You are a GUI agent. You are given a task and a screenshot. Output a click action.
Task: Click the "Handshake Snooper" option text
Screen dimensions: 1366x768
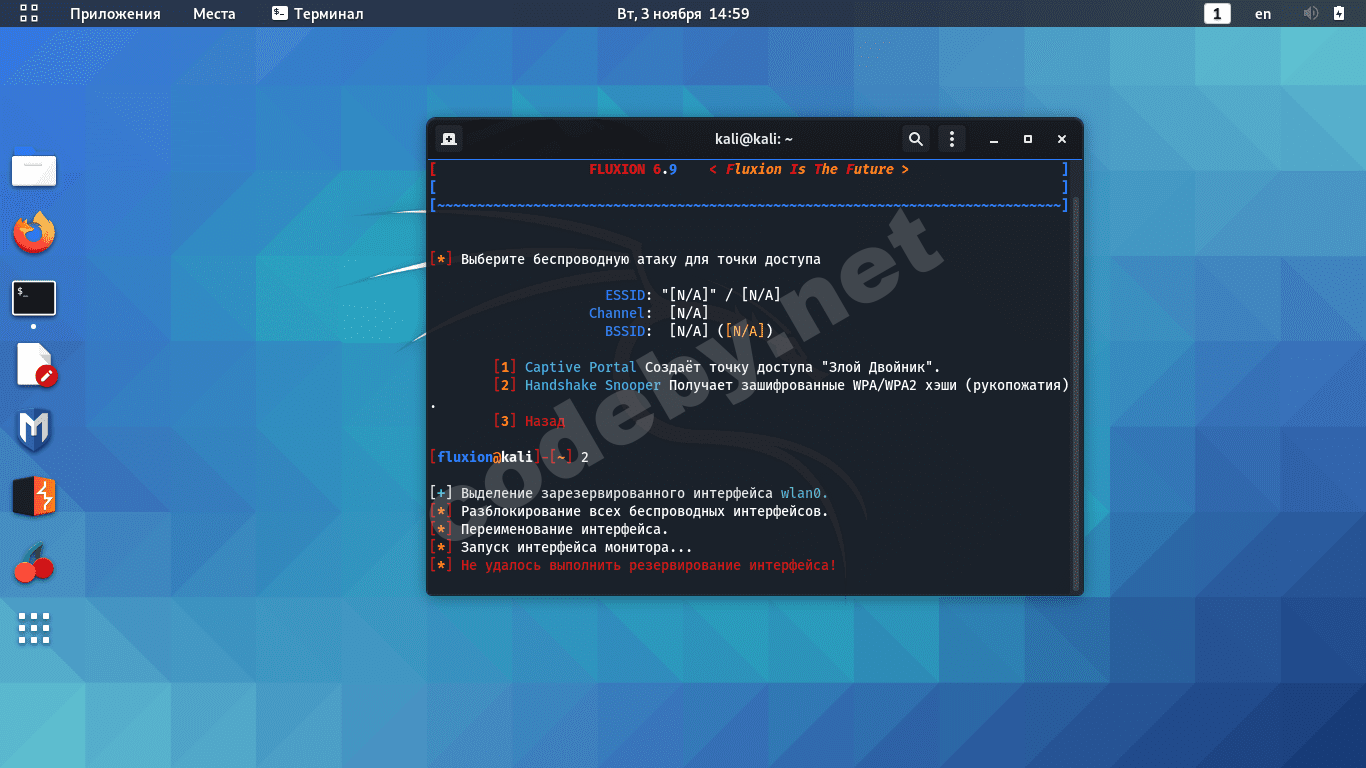[x=592, y=385]
